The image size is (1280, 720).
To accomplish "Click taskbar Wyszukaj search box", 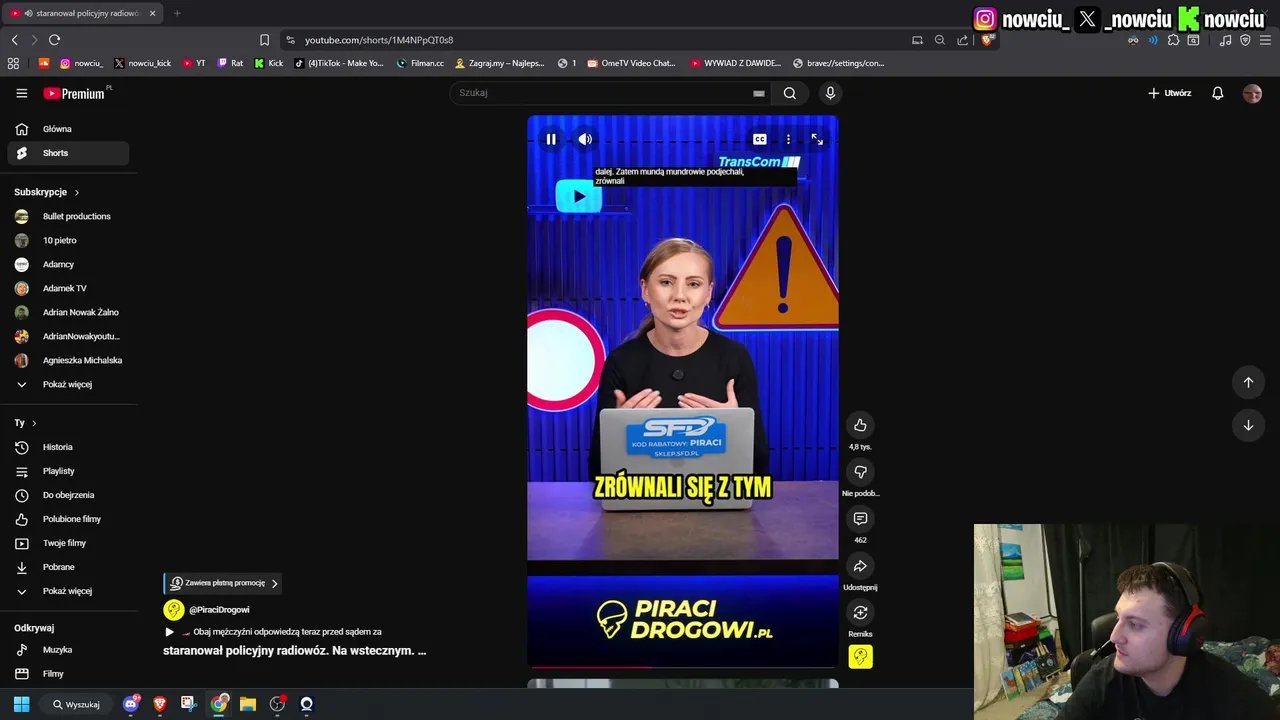I will click(x=76, y=704).
